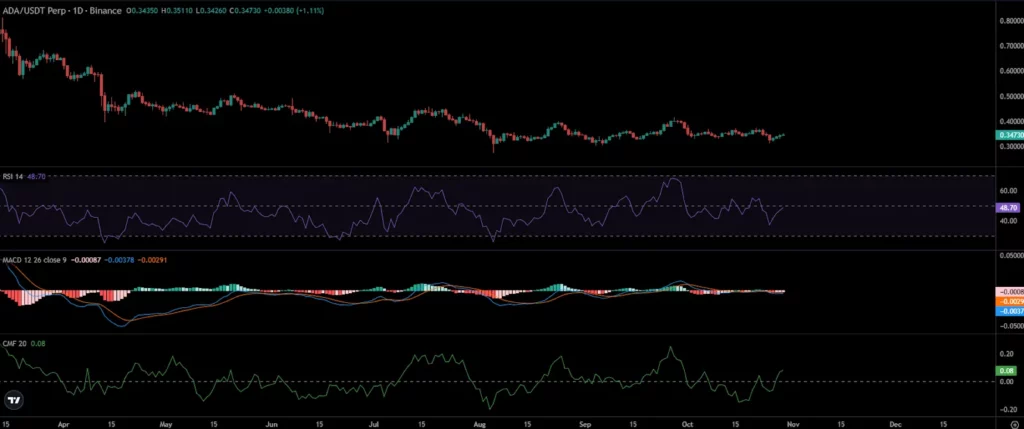Screen dimensions: 1024x429
Task: Click the 0.60000 price scale label
Action: click(1011, 71)
